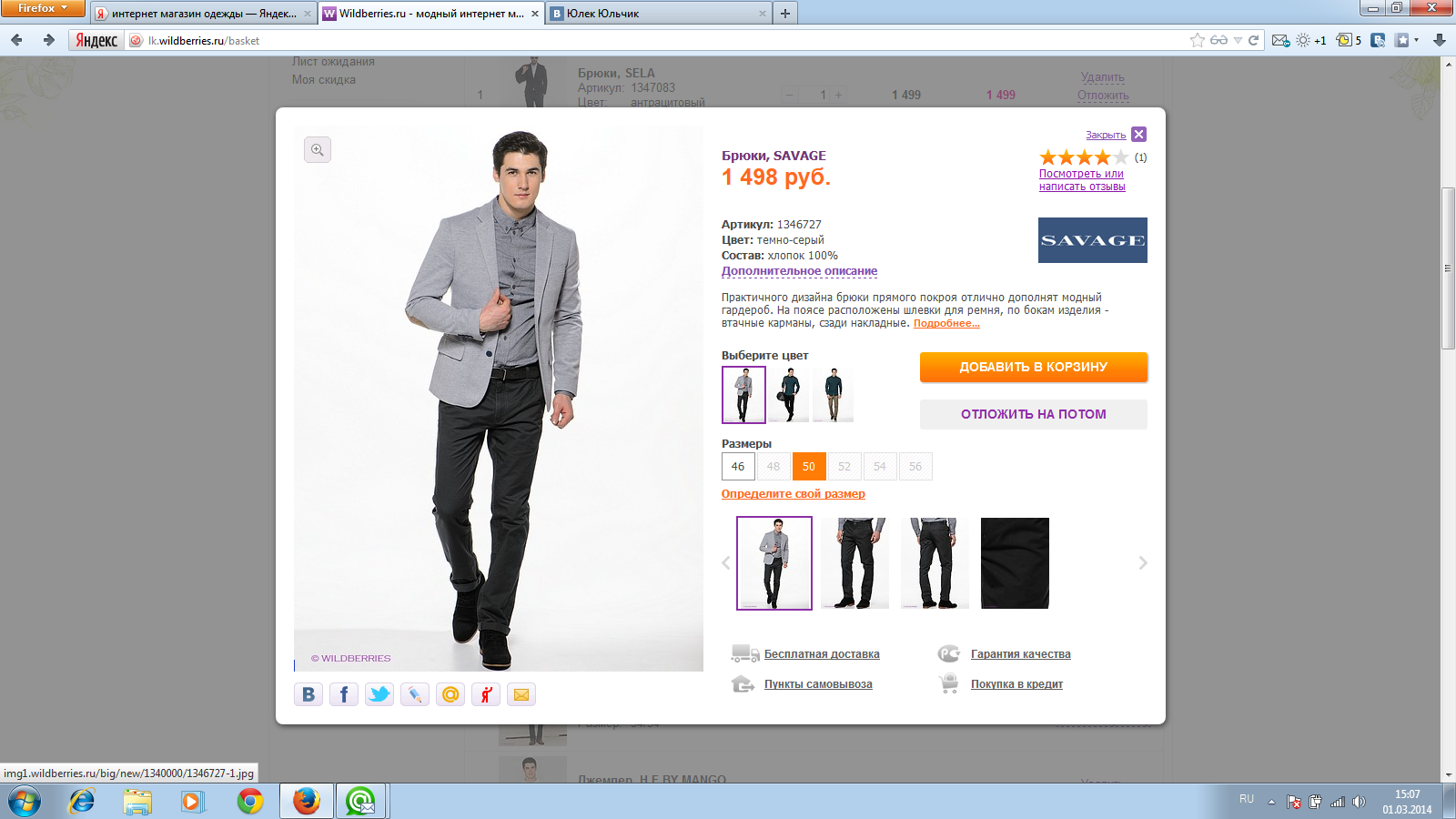The width and height of the screenshot is (1456, 819).
Task: Launch Chrome from taskbar
Action: pos(250,802)
